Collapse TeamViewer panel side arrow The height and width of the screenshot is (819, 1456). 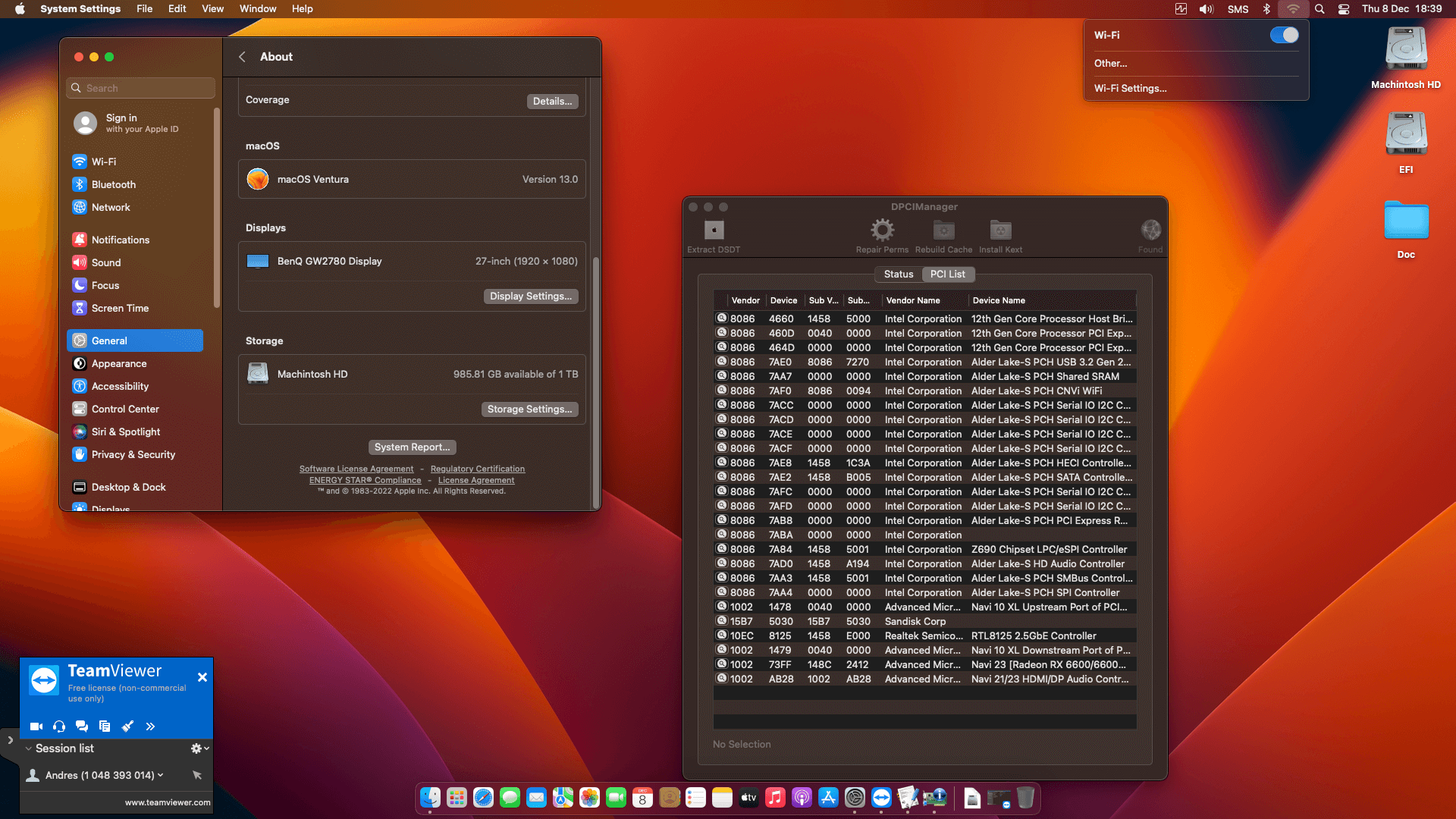(10, 740)
